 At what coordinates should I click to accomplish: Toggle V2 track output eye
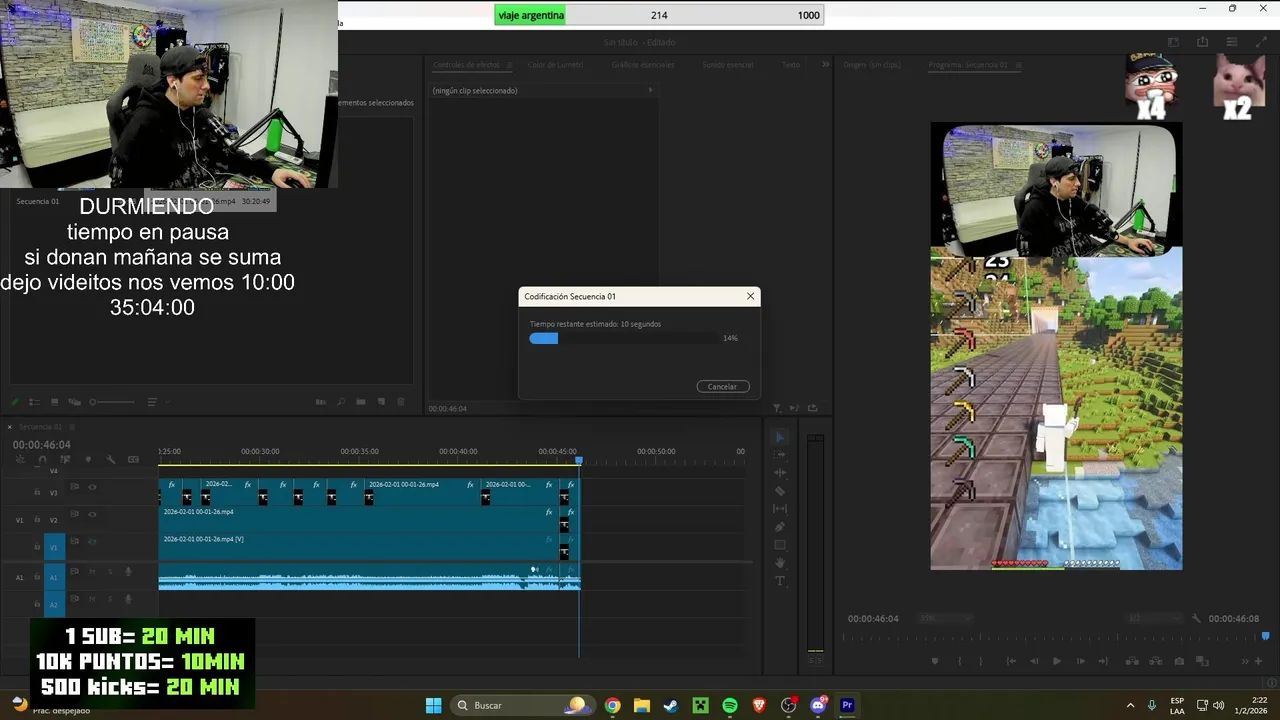click(92, 514)
